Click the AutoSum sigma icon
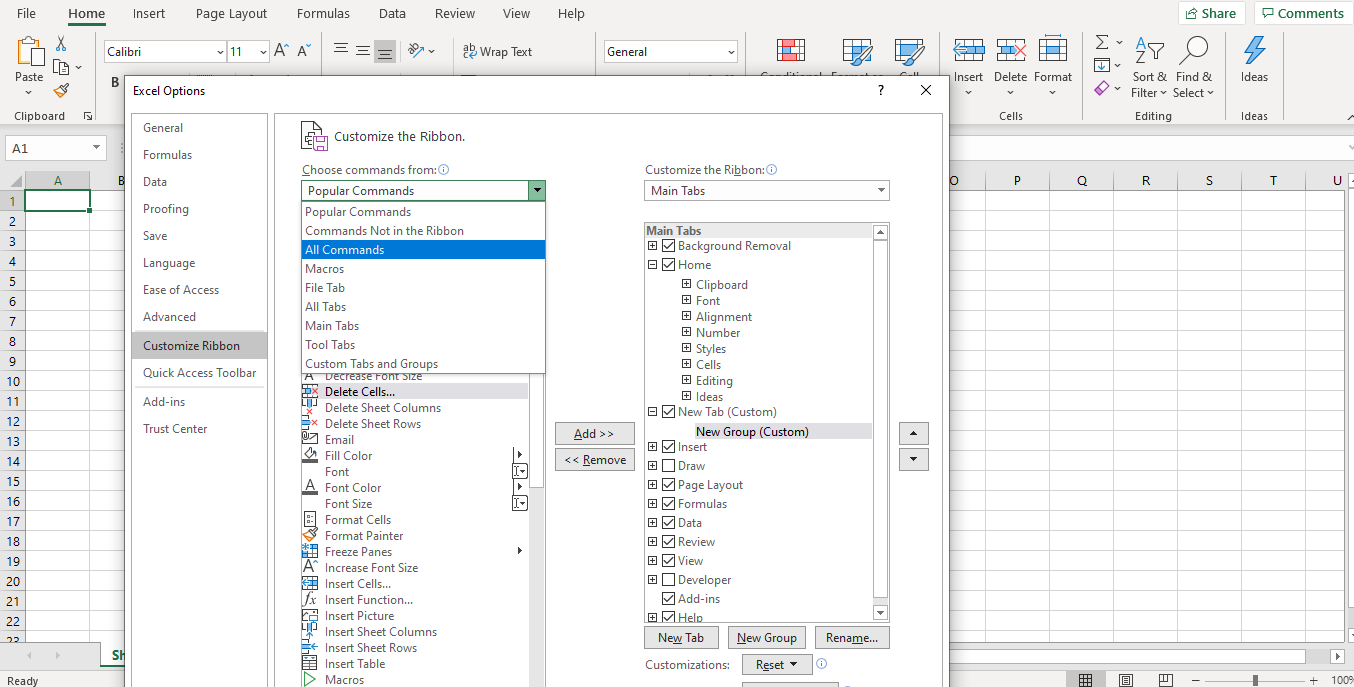The image size is (1354, 687). pyautogui.click(x=1102, y=43)
